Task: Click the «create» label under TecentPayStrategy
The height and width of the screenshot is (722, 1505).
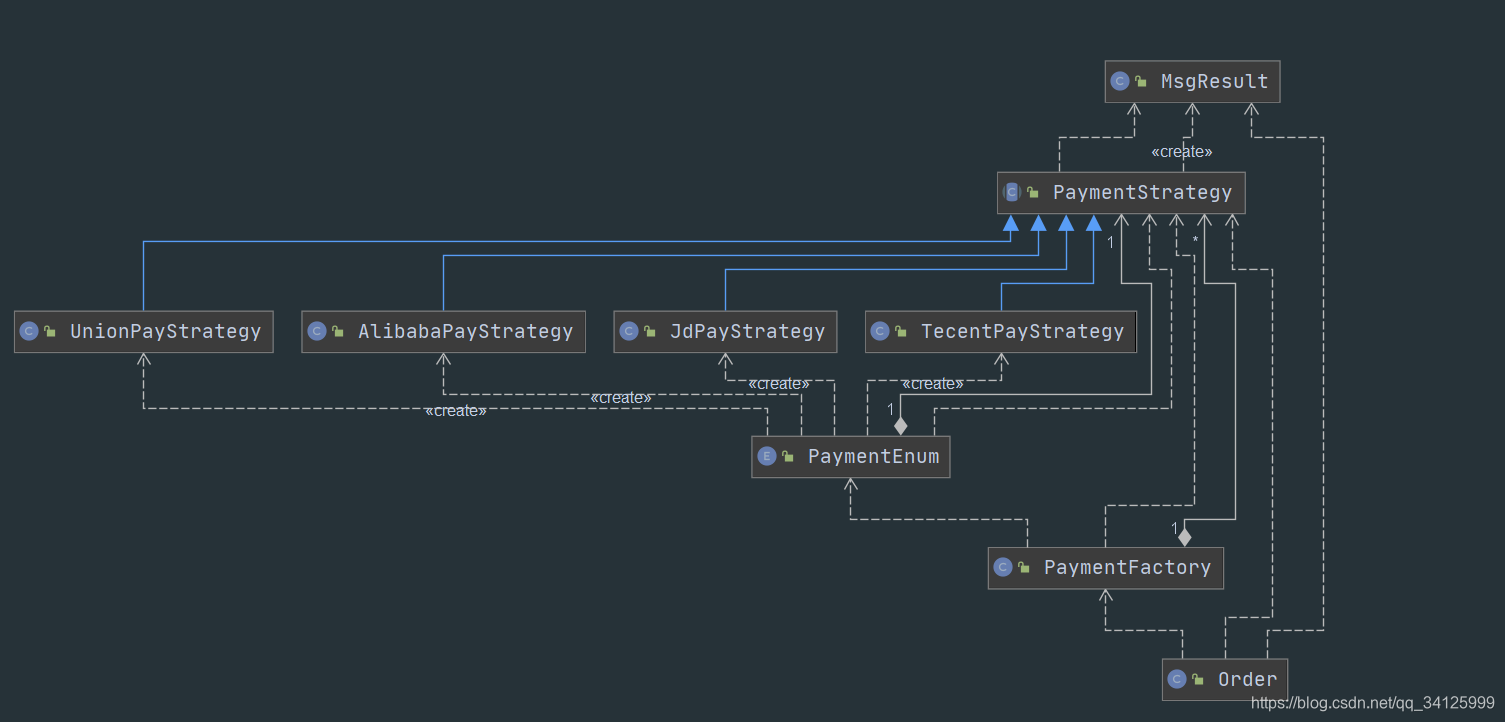Action: tap(933, 384)
